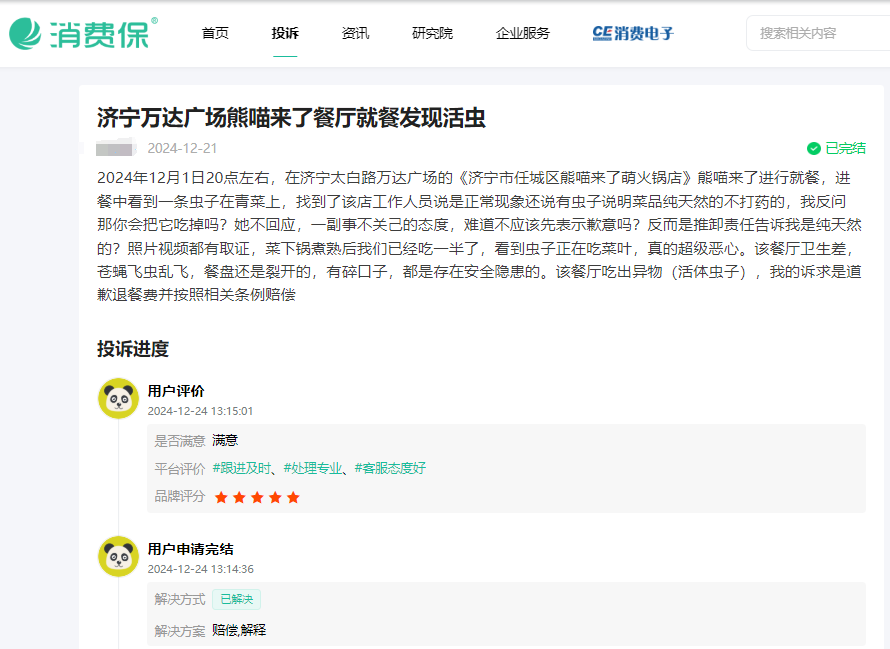Open the #客服态度好 tag
Viewport: 890px width, 649px height.
pos(390,468)
